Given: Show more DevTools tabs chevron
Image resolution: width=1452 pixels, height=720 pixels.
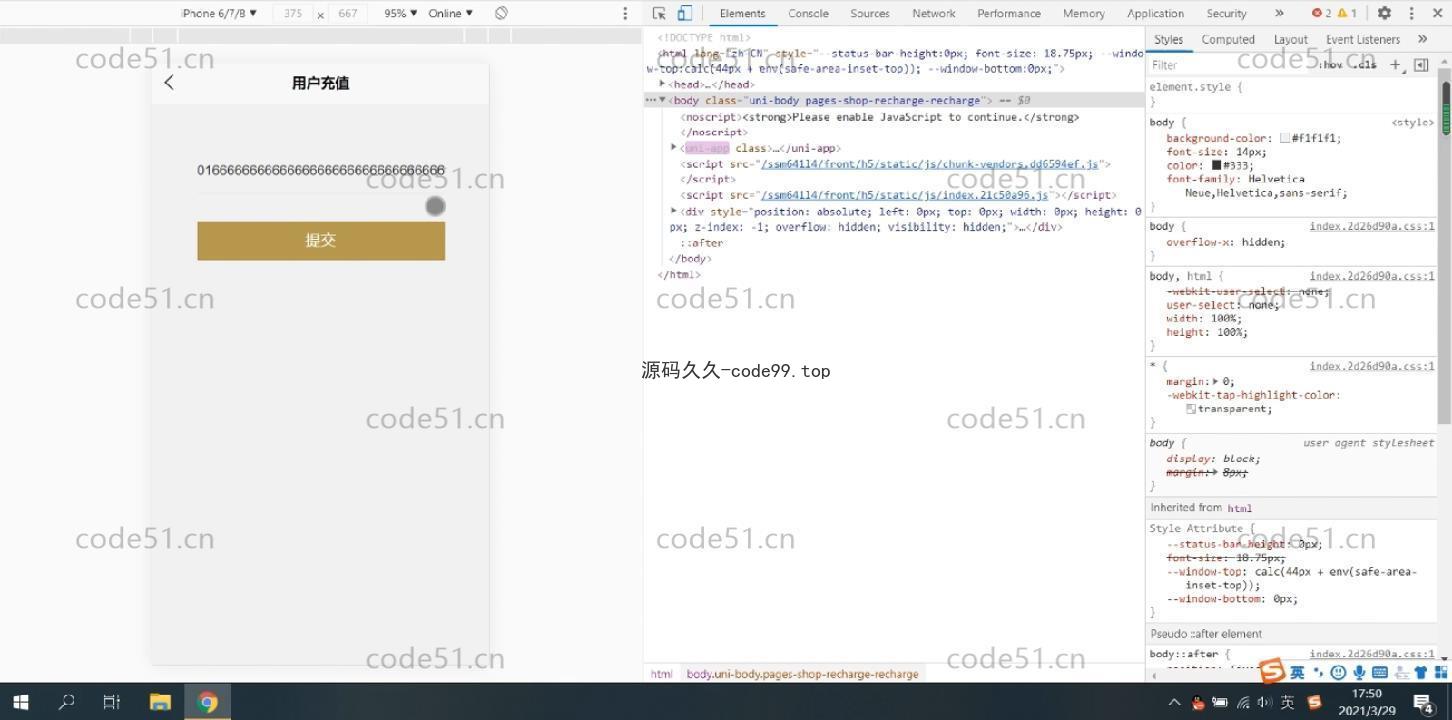Looking at the screenshot, I should click(x=1279, y=13).
